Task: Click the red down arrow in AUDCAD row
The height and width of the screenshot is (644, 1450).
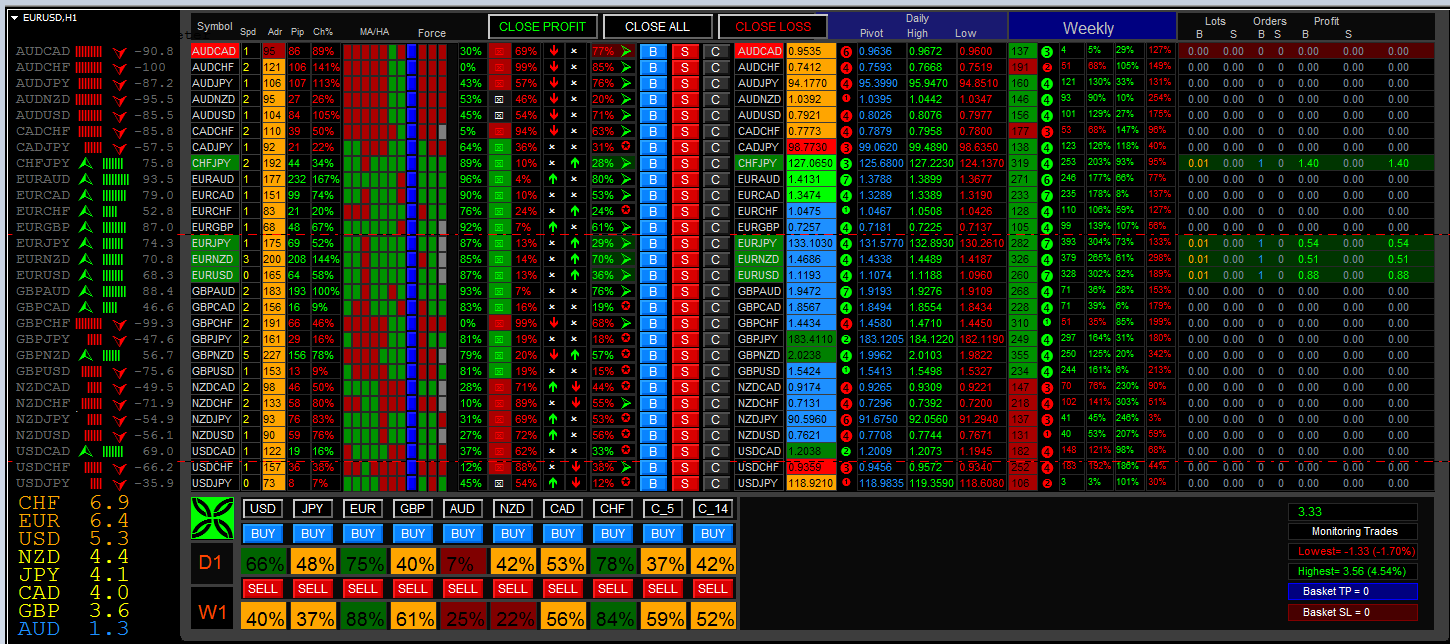Action: (555, 51)
